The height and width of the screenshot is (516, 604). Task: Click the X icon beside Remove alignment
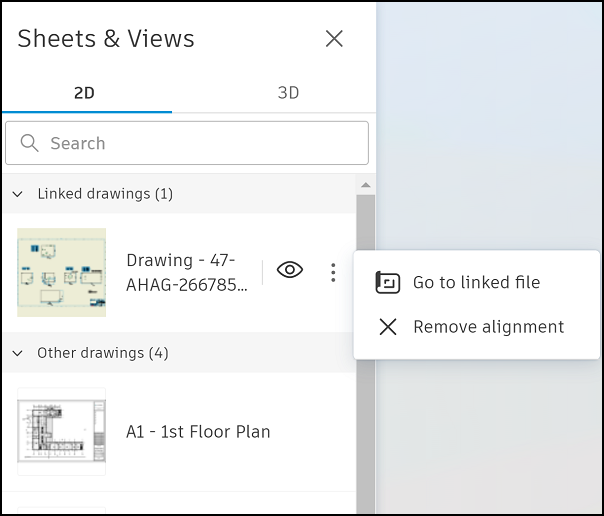(x=387, y=327)
